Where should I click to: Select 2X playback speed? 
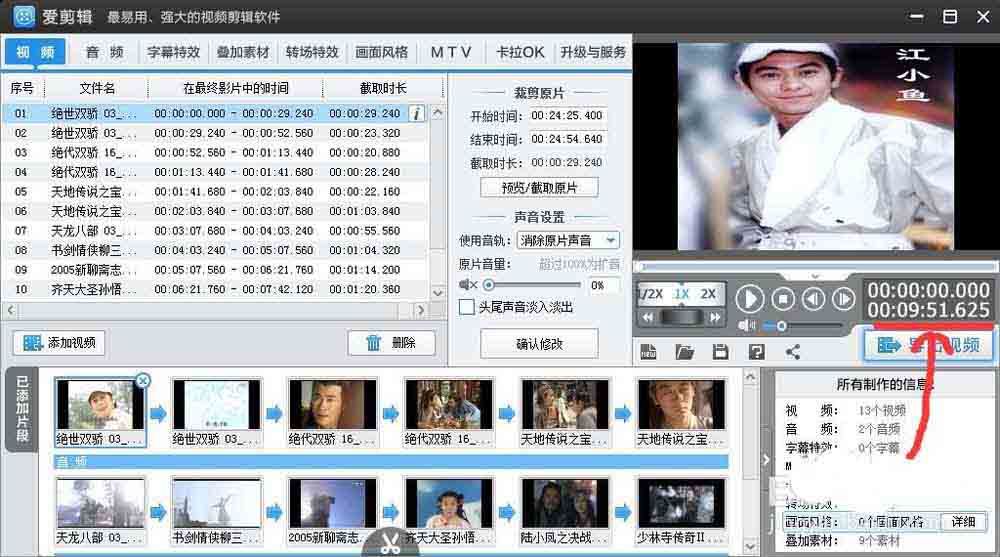pos(708,294)
